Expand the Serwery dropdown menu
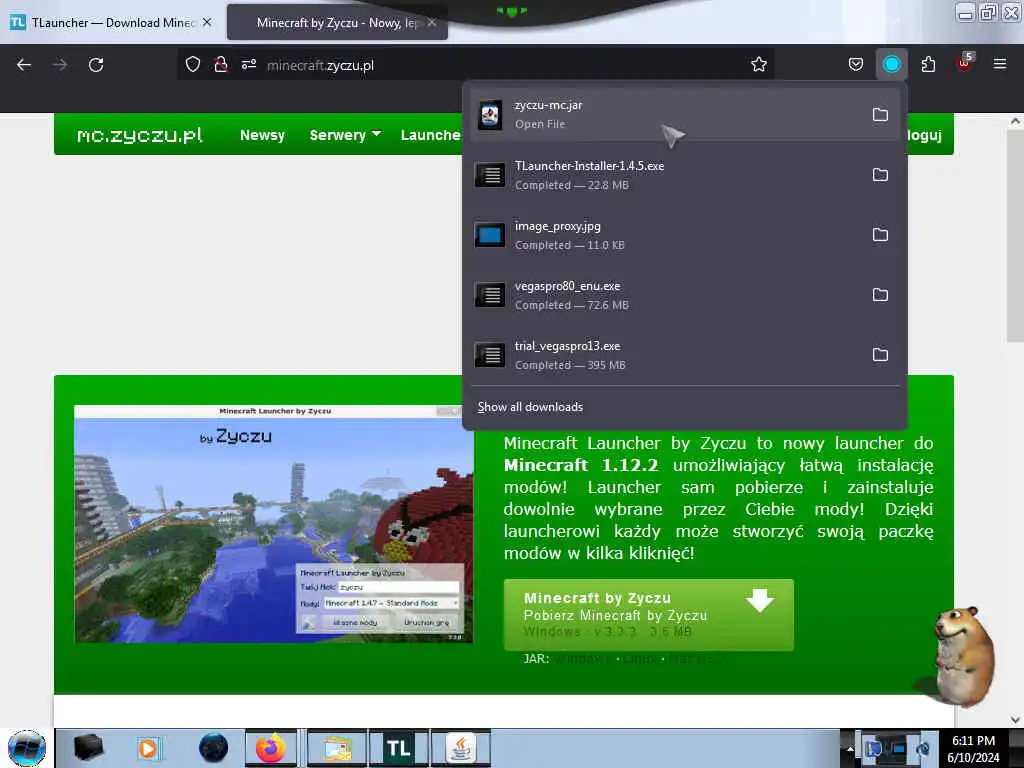The width and height of the screenshot is (1024, 768). (345, 135)
